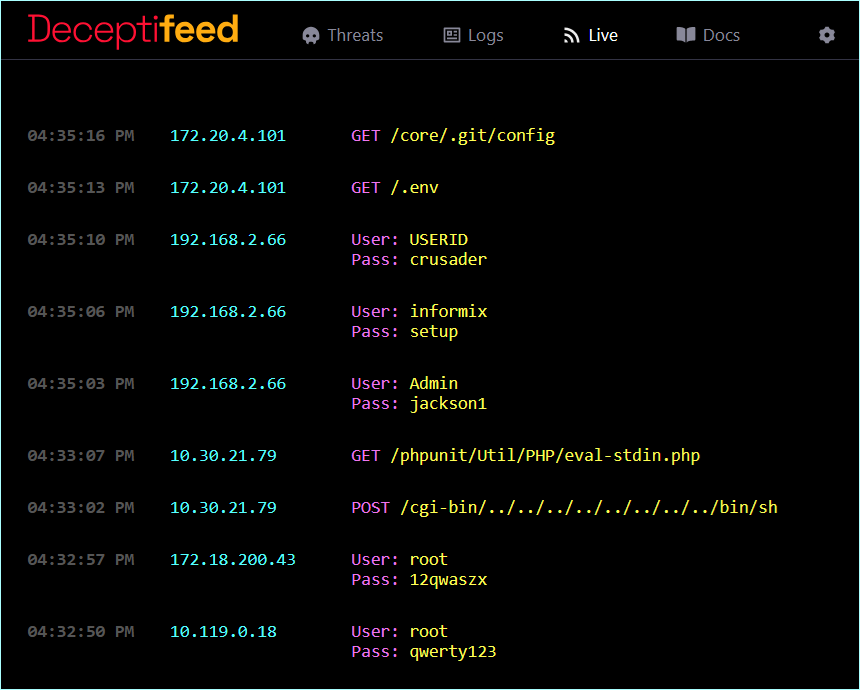
Task: Click the skull icon beside Threats
Action: coord(311,36)
